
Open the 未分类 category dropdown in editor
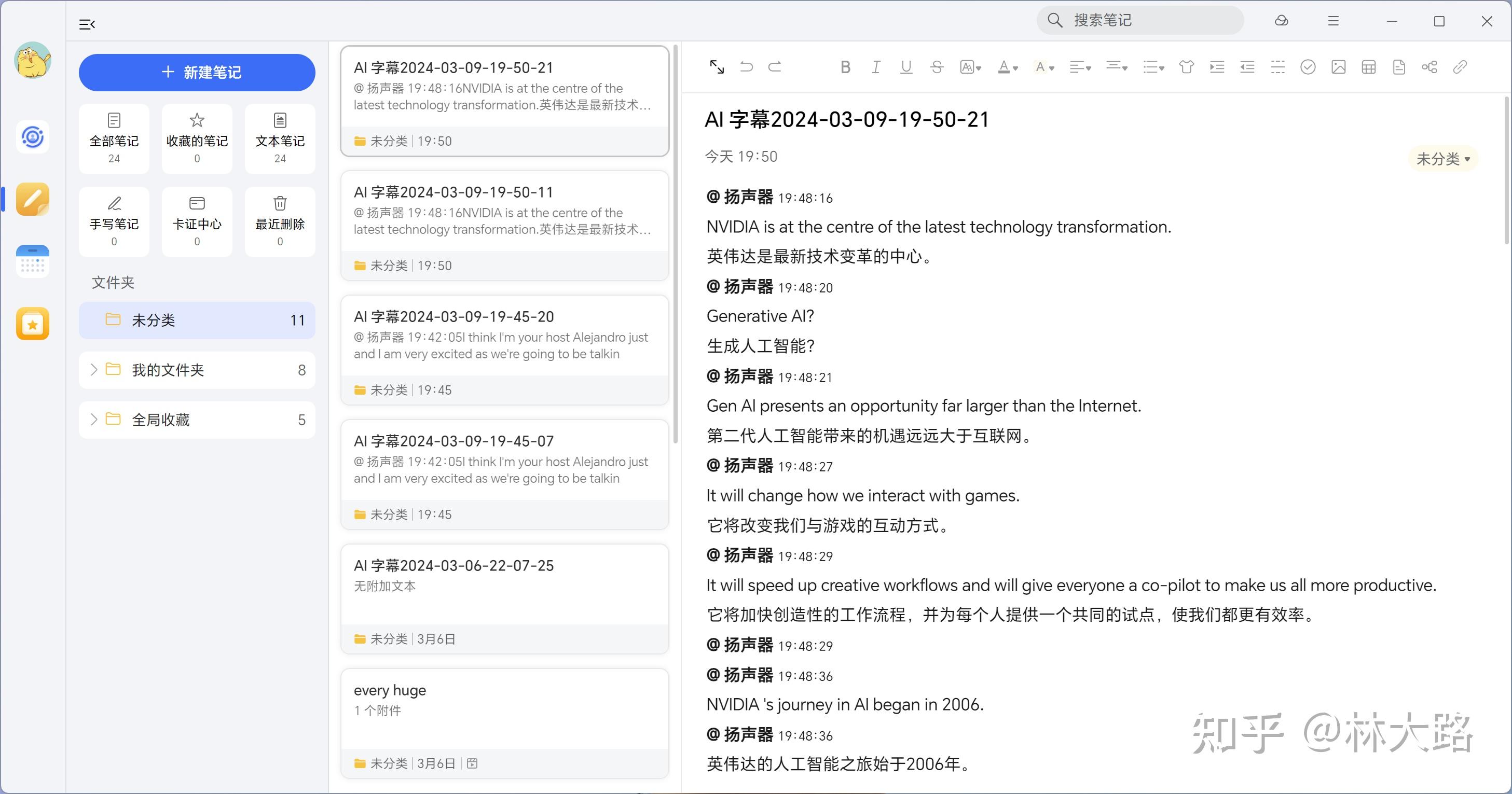pyautogui.click(x=1443, y=159)
